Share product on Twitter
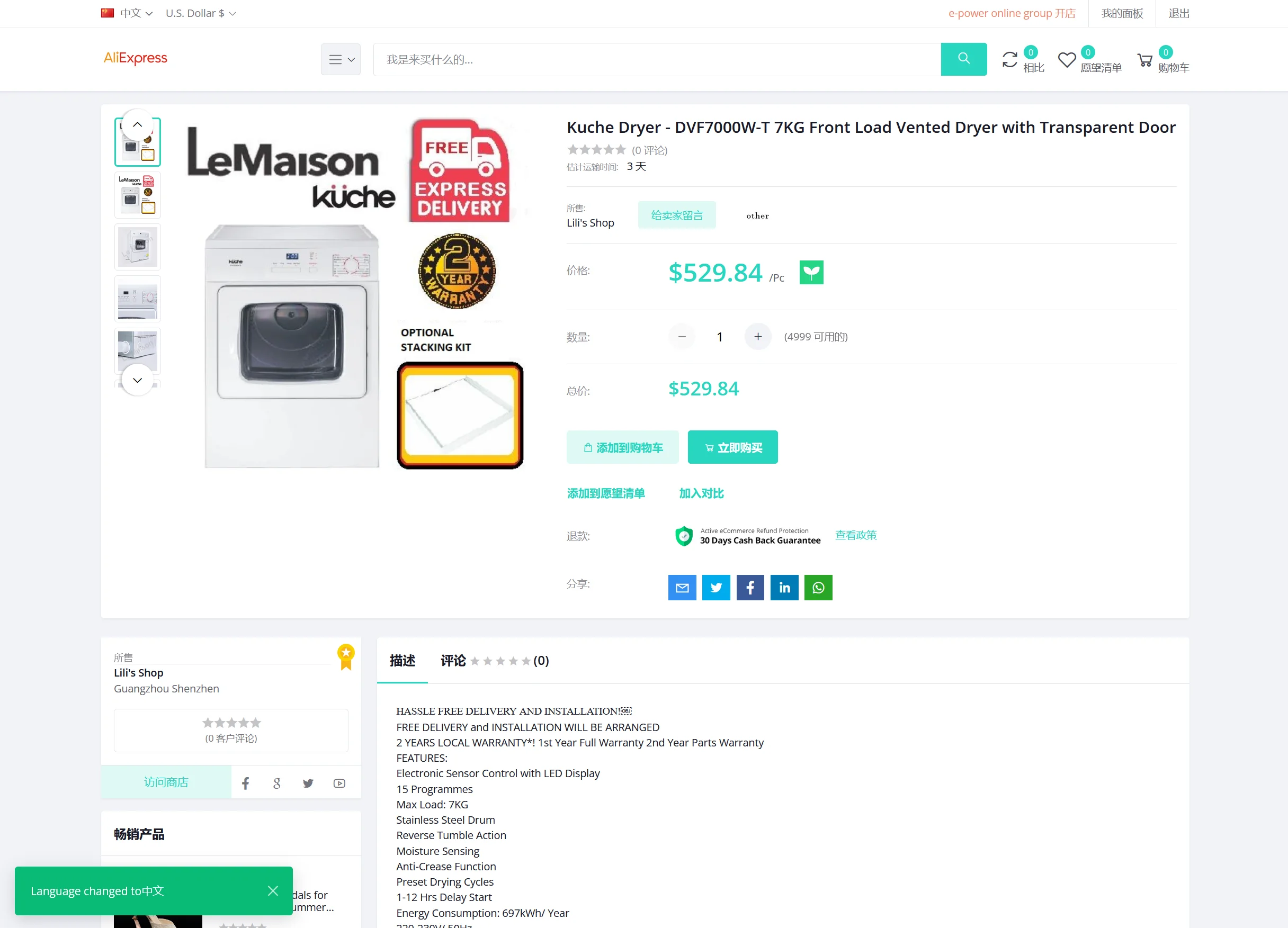1288x928 pixels. click(x=716, y=588)
